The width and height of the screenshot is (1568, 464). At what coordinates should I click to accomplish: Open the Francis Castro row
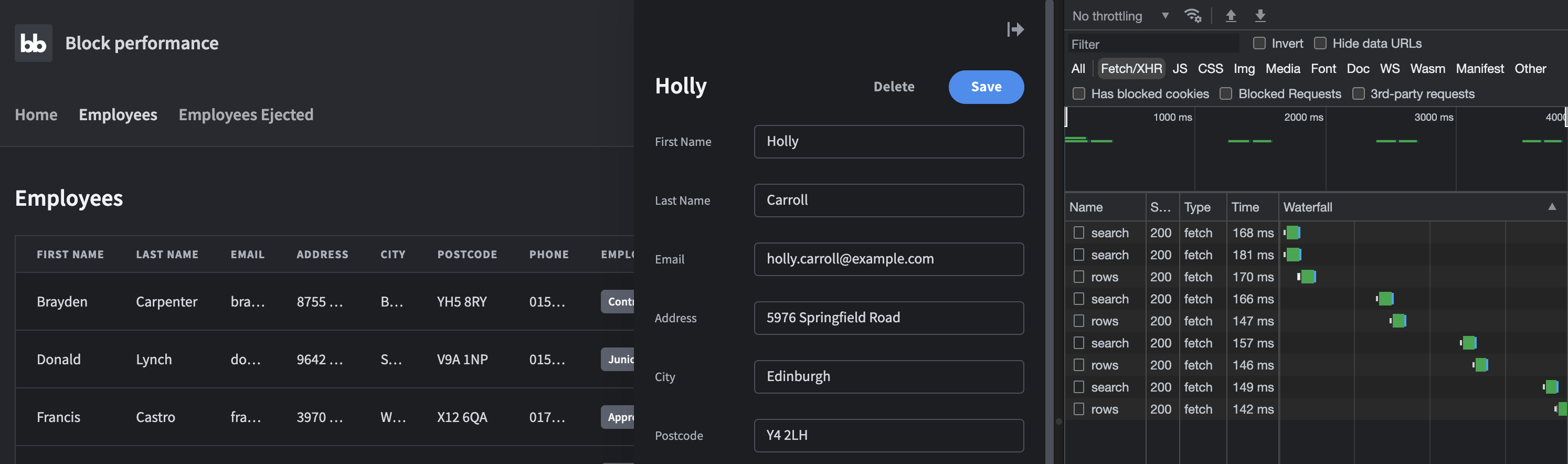(324, 417)
